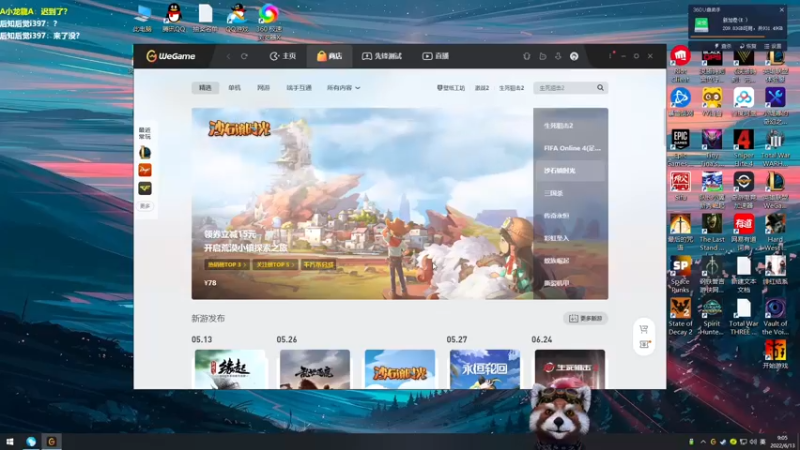Select the 精选 featured filter

point(205,88)
